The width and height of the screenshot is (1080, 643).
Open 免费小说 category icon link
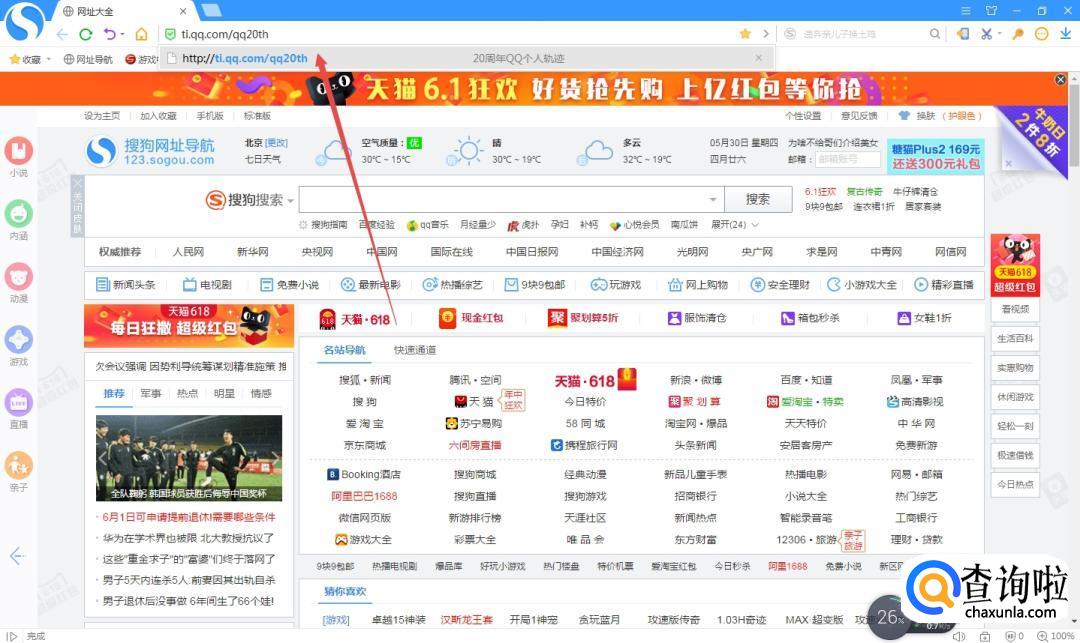(289, 284)
